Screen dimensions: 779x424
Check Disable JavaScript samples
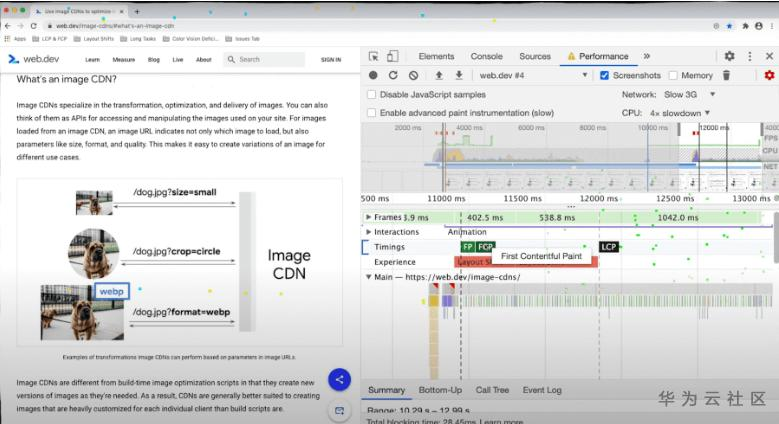tap(371, 94)
